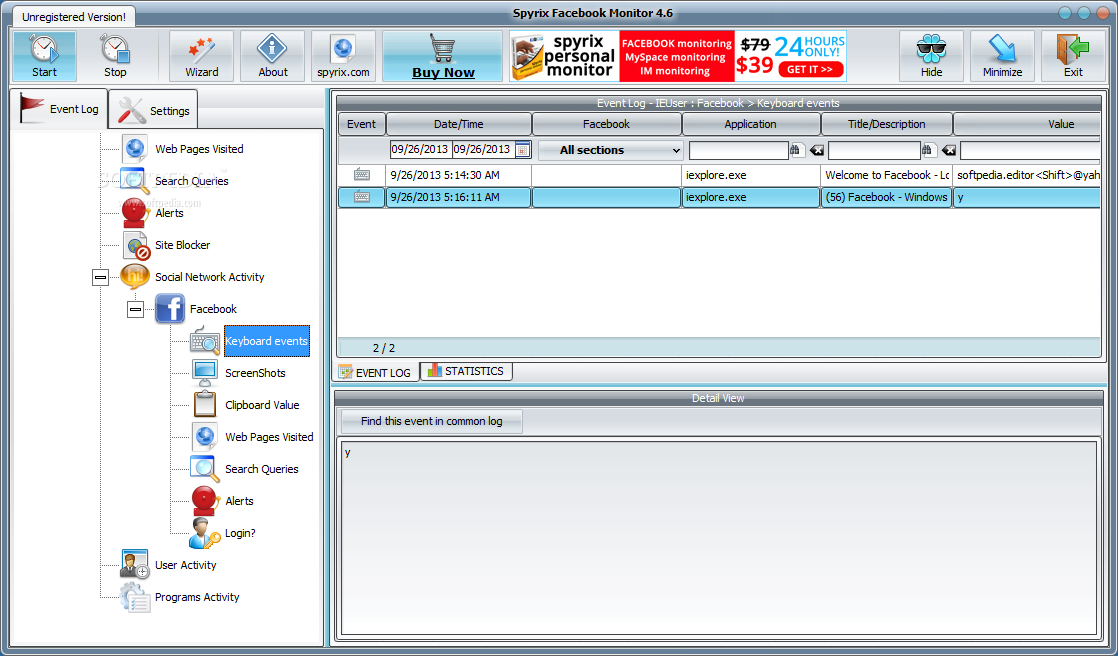Click the Programs Activity gear icon
Viewport: 1118px width, 656px height.
[x=135, y=598]
